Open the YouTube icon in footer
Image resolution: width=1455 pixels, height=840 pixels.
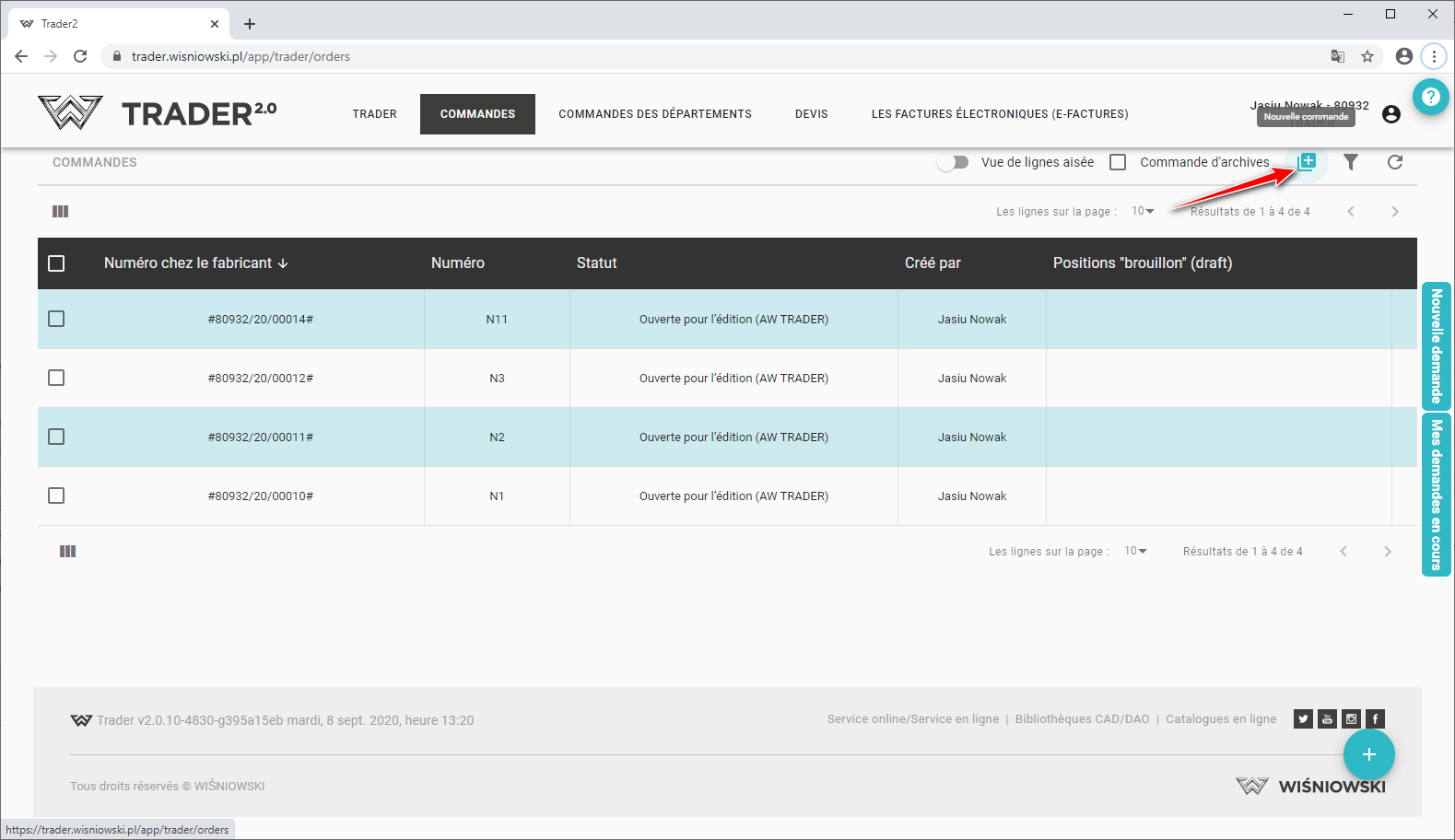(x=1327, y=719)
